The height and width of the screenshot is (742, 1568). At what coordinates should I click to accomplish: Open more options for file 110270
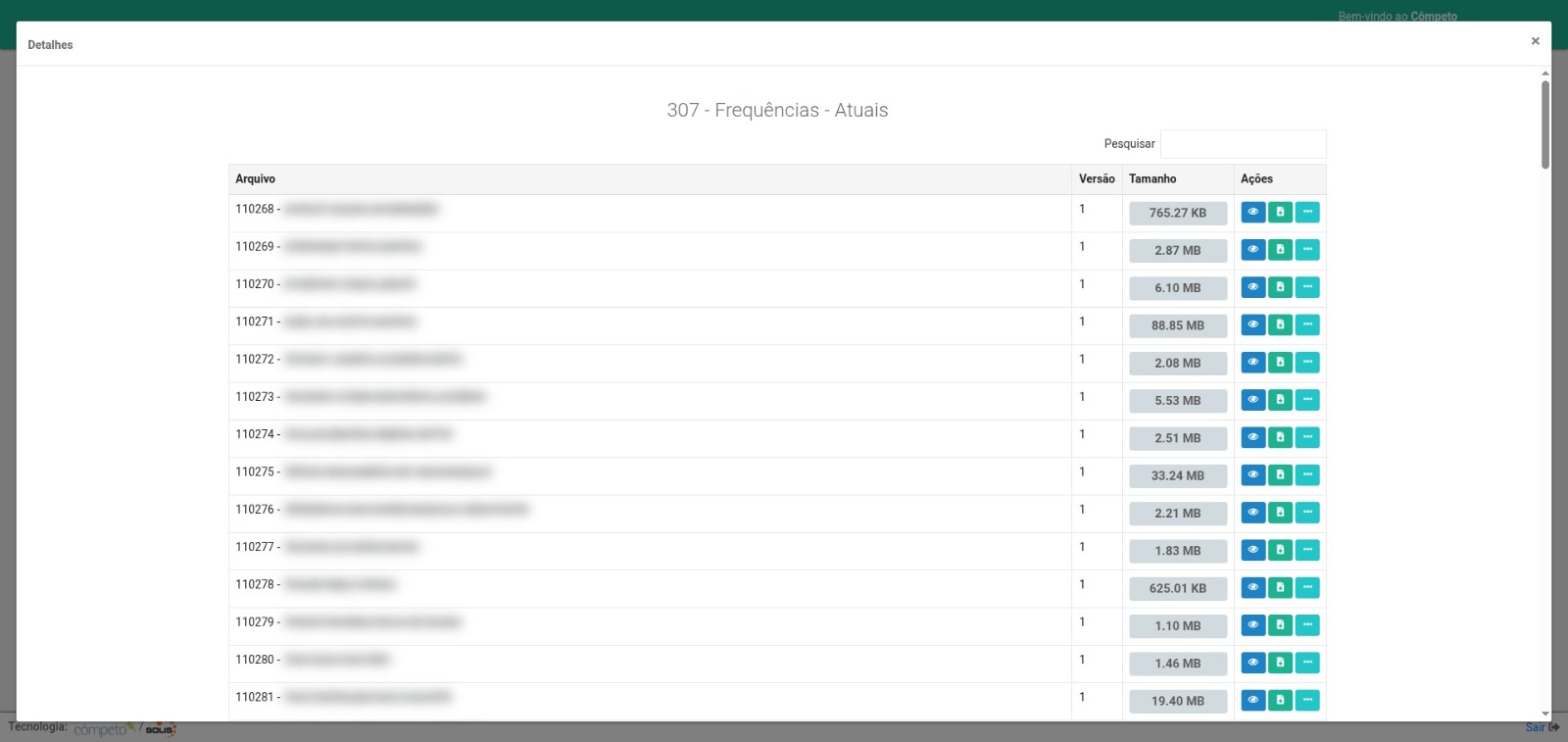[x=1307, y=287]
